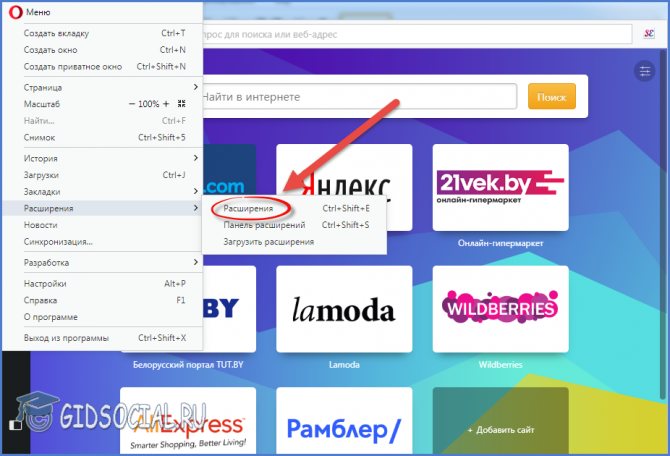The image size is (670, 456).
Task: Click the Lamoda caption under tile
Action: (344, 365)
